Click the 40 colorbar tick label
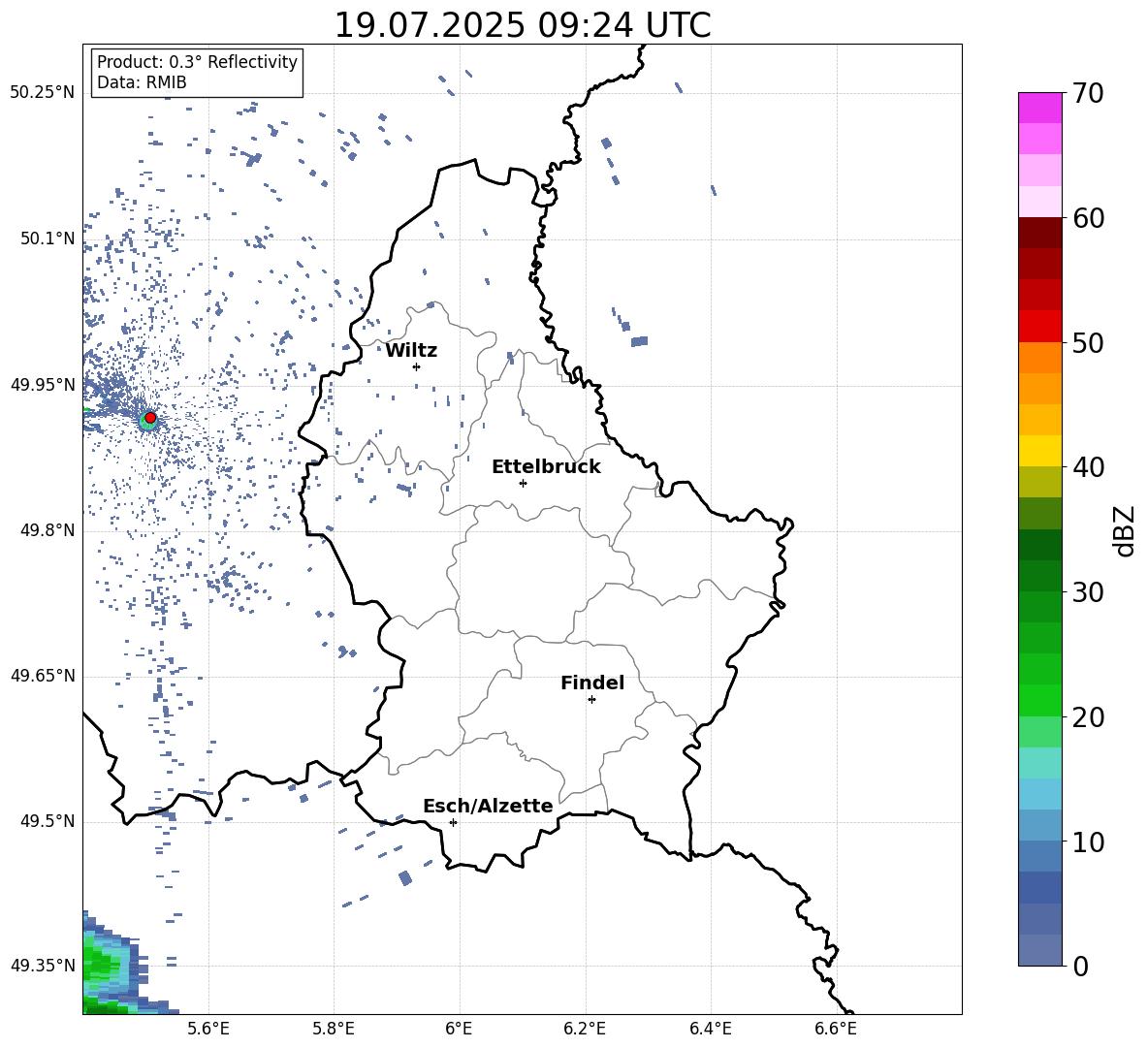Image resolution: width=1148 pixels, height=1048 pixels. [x=1088, y=467]
